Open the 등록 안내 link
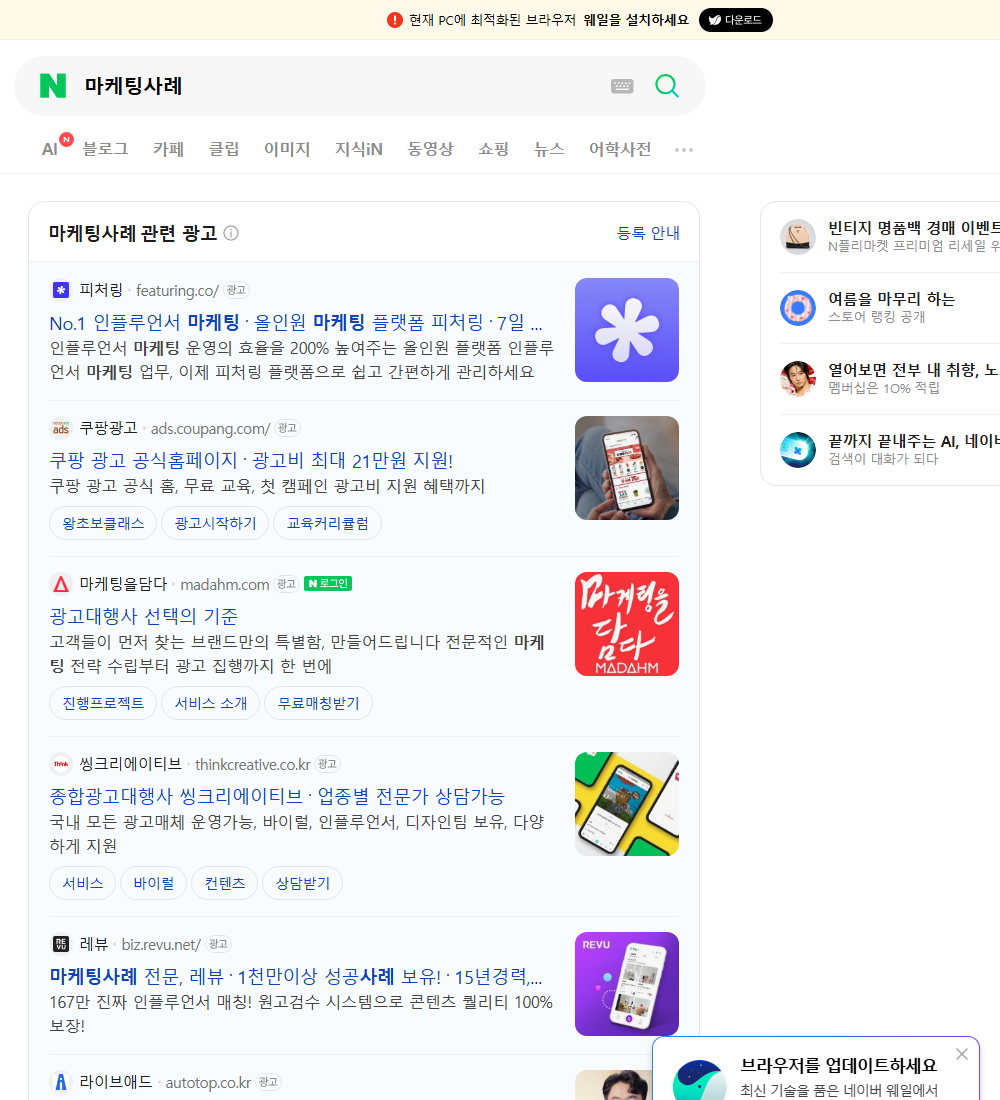 648,233
